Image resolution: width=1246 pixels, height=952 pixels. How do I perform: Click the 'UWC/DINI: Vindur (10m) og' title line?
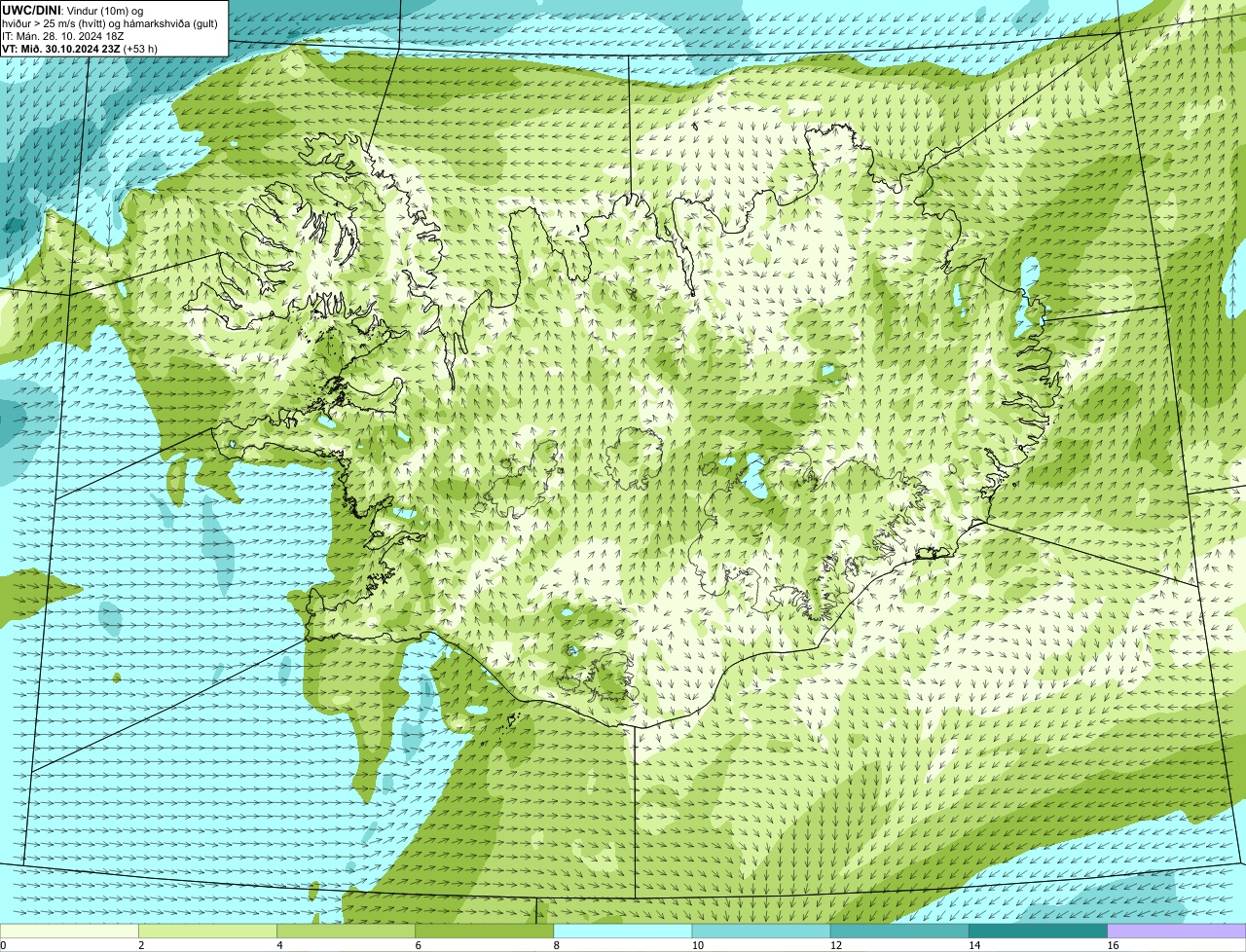pos(72,11)
